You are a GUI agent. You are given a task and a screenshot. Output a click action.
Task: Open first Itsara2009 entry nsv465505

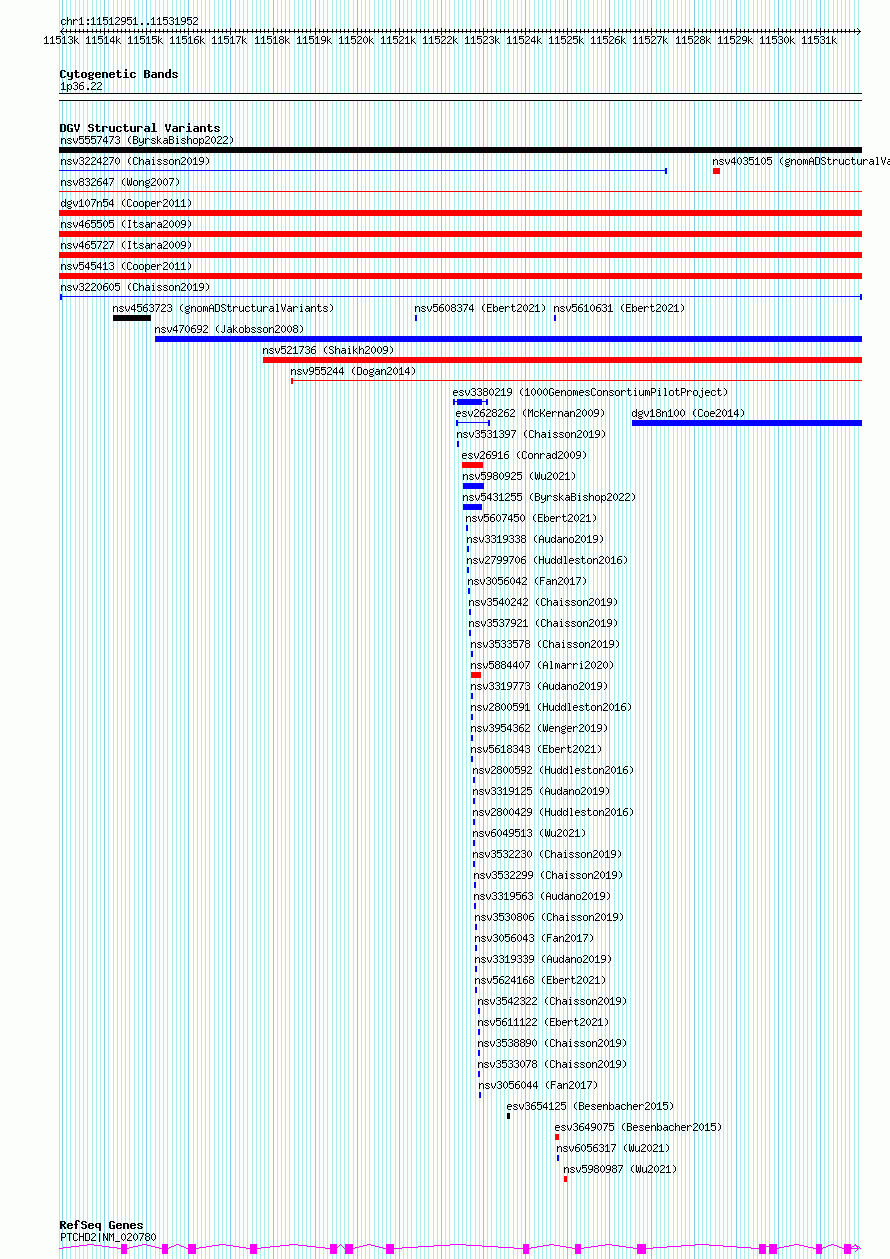126,224
